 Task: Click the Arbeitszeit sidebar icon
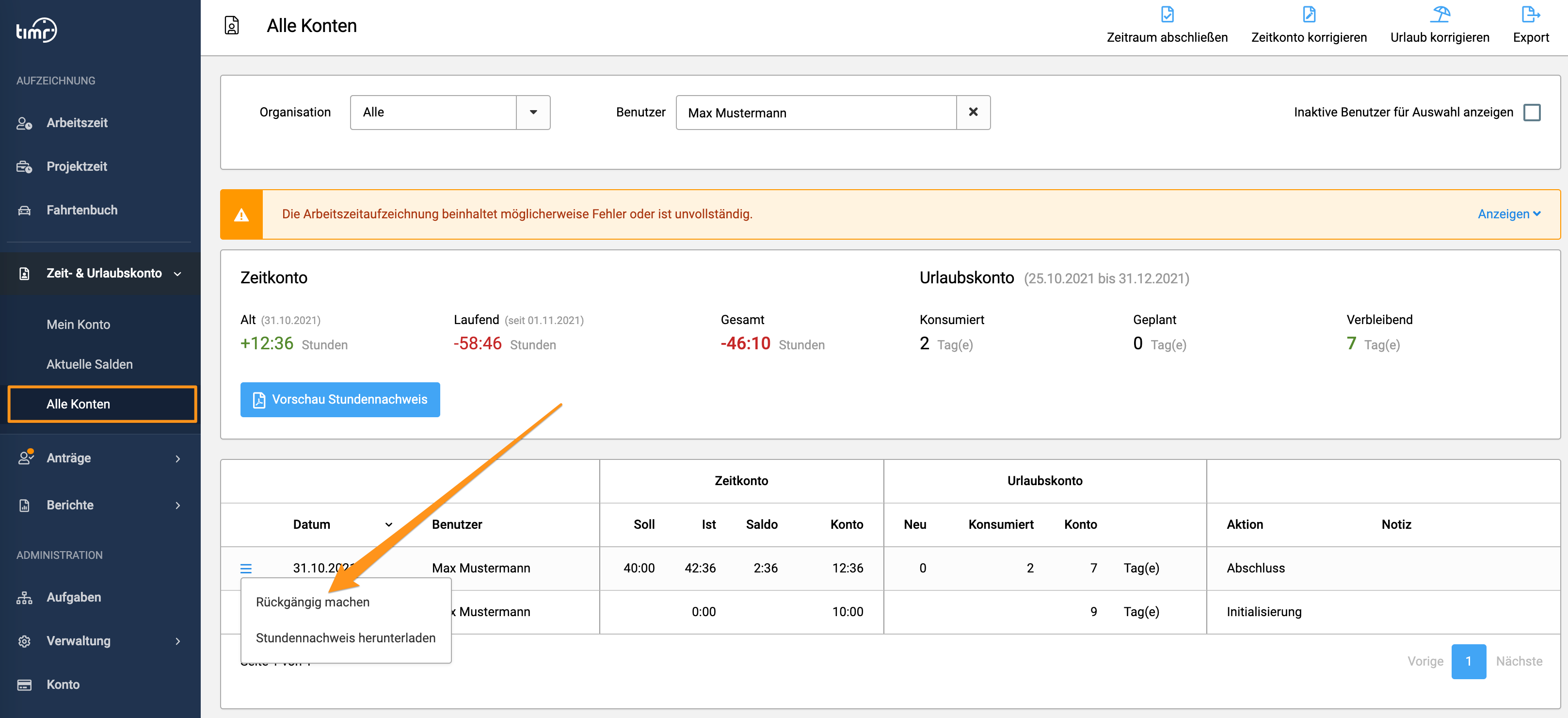24,123
